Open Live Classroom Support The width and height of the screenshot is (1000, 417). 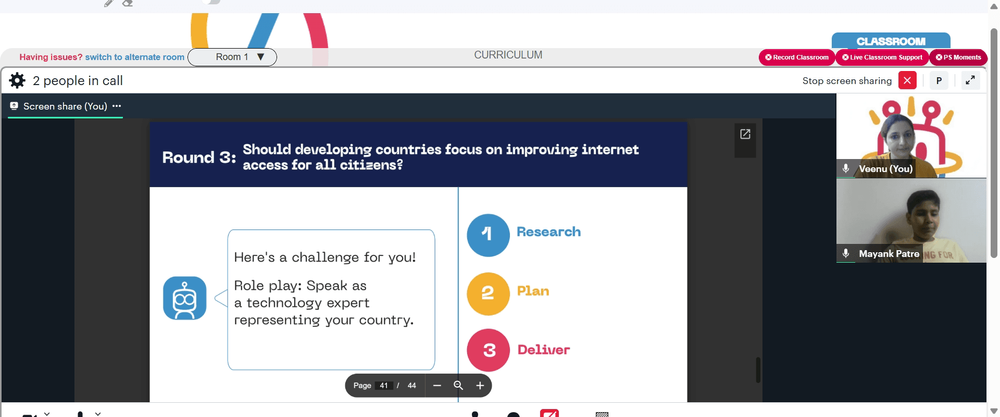pos(882,57)
